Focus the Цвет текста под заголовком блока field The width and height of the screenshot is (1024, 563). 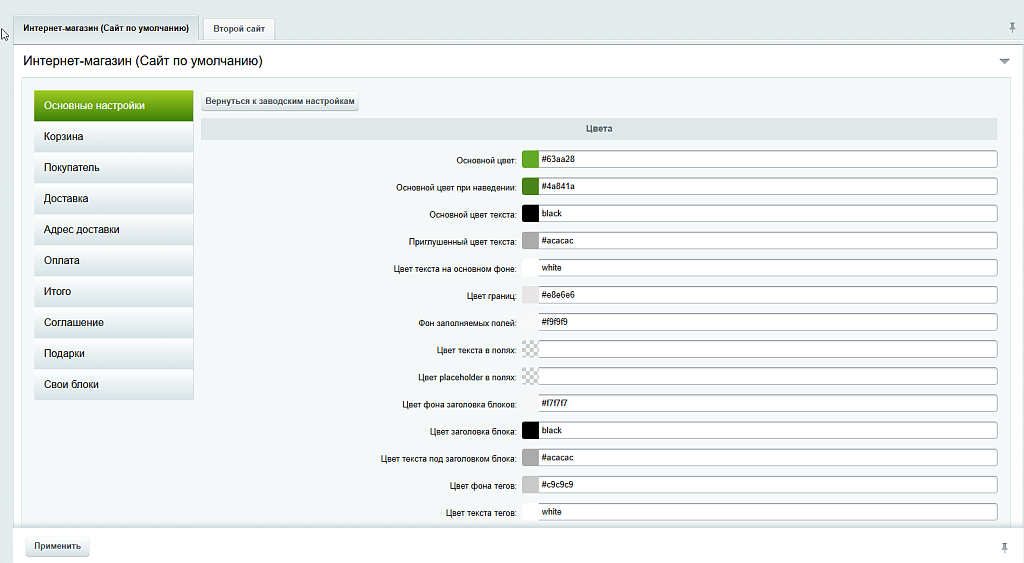768,458
